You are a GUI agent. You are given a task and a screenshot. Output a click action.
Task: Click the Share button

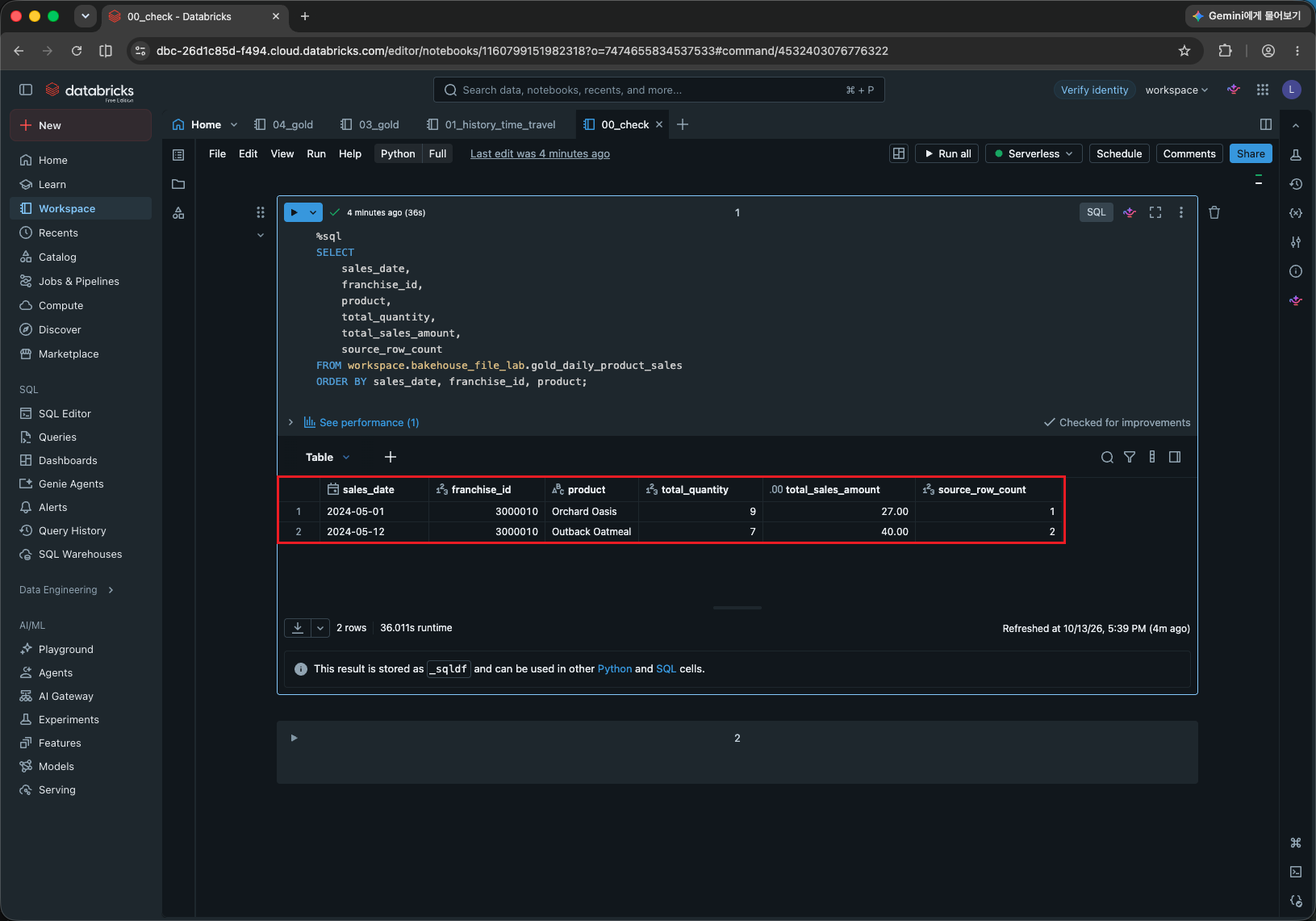click(x=1251, y=153)
